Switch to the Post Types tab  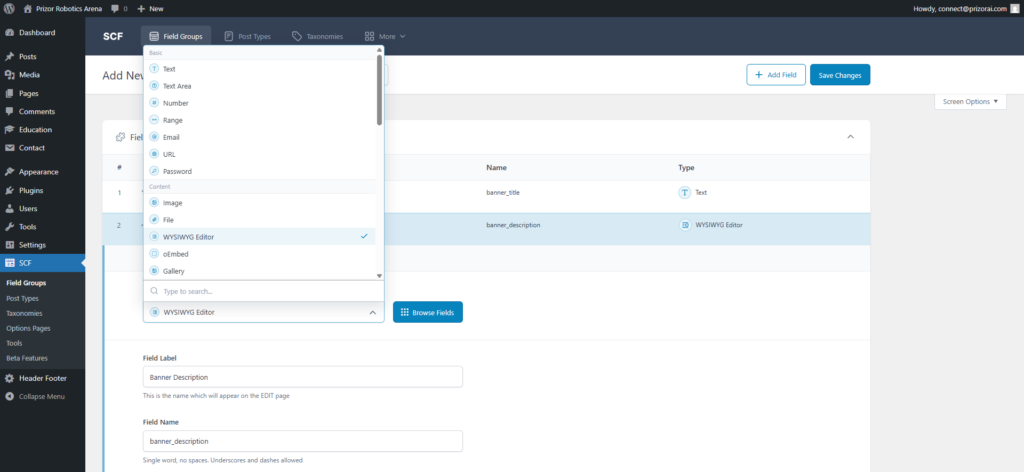point(247,36)
